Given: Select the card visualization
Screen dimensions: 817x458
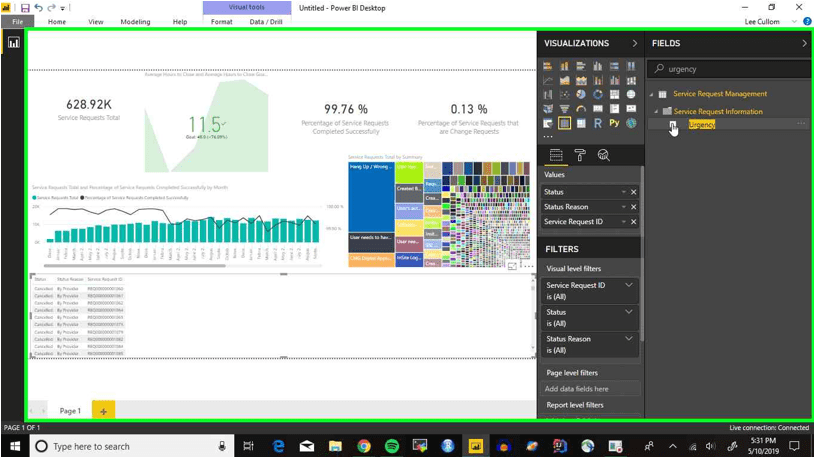Looking at the screenshot, I should pos(598,108).
